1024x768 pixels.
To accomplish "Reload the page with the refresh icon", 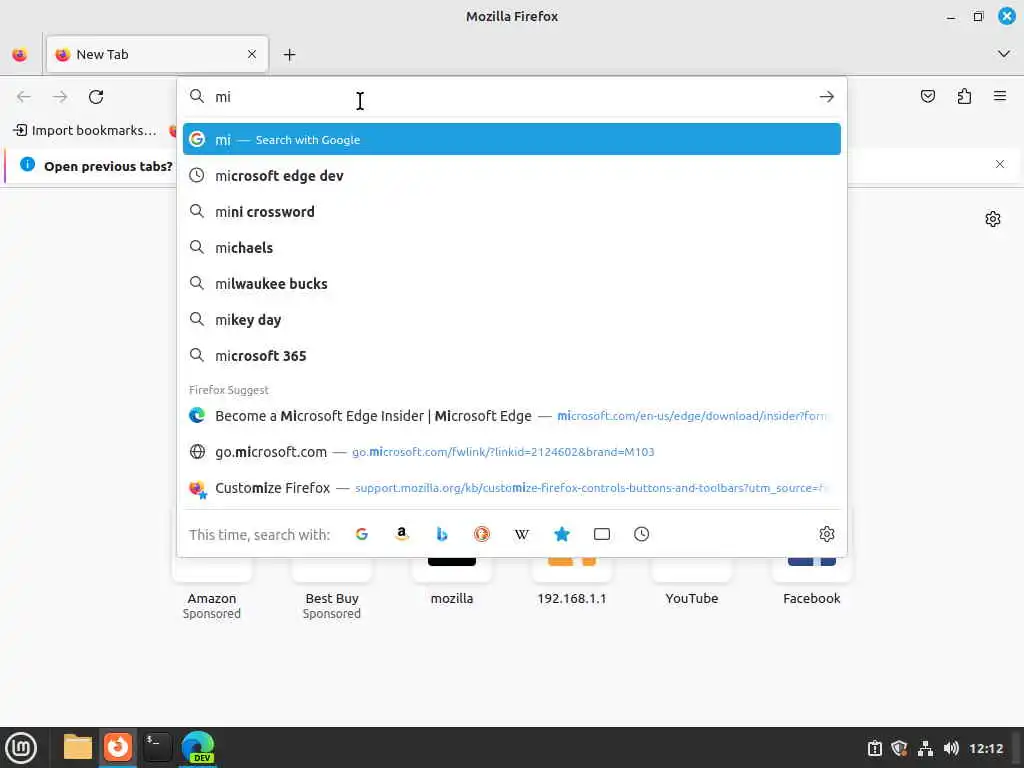I will 96,97.
